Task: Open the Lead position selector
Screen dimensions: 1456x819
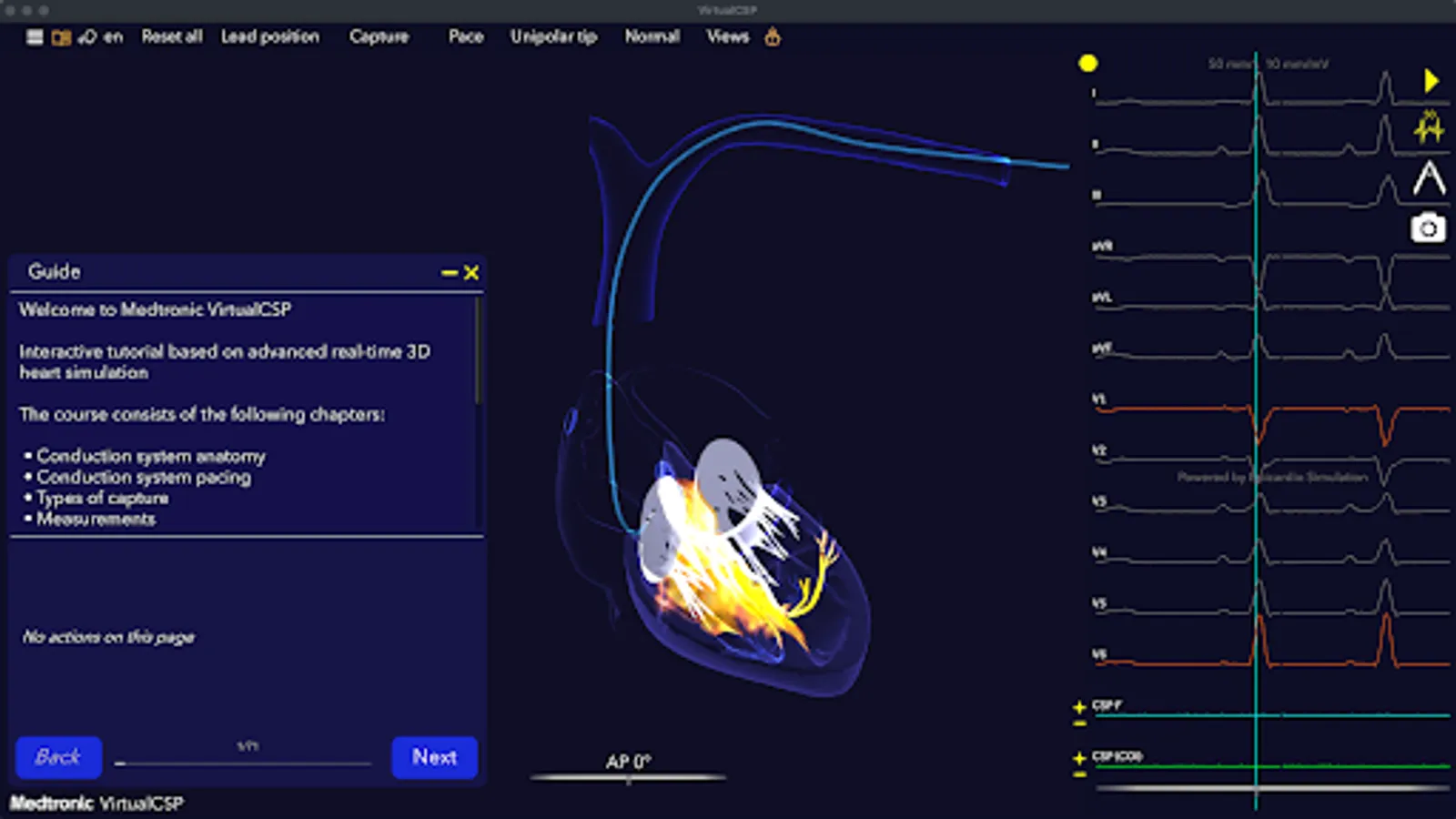Action: [x=270, y=36]
